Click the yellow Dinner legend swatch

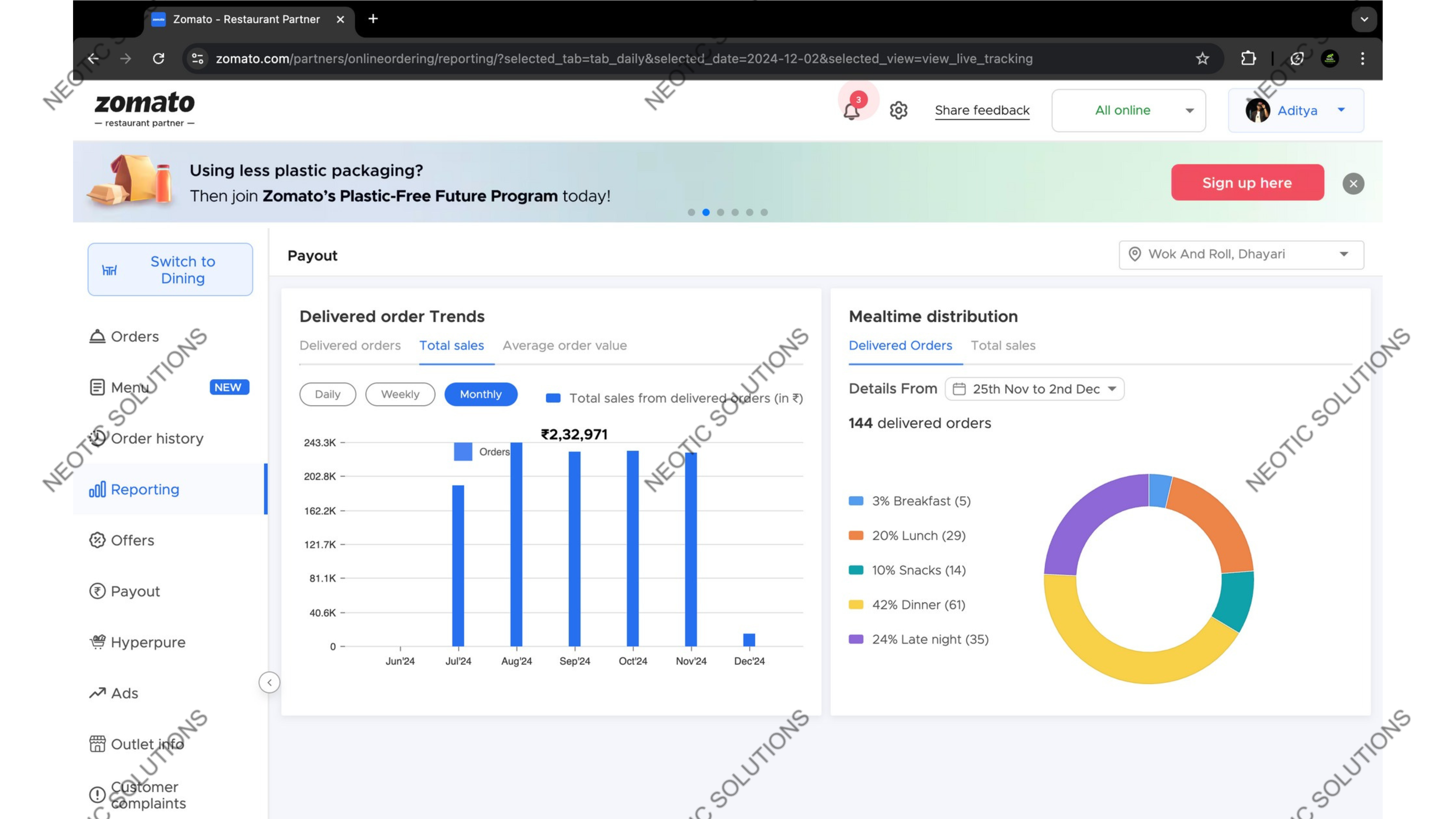pos(856,605)
